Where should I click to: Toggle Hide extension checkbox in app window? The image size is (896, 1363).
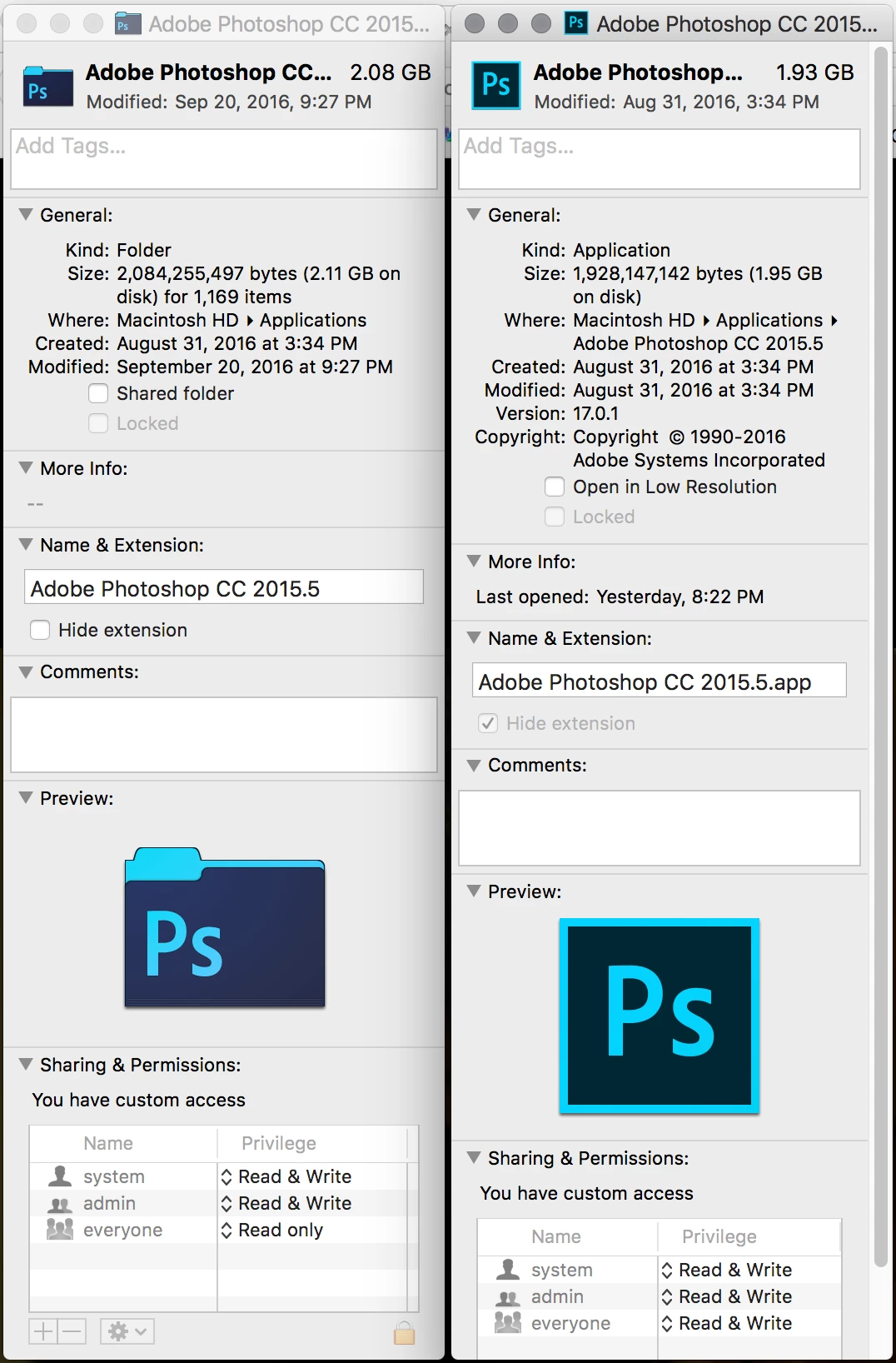pyautogui.click(x=488, y=723)
